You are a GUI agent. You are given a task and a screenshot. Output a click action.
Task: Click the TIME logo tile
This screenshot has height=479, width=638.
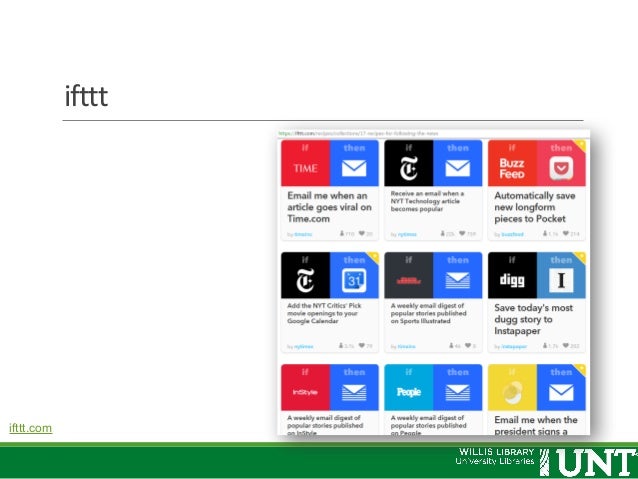pyautogui.click(x=305, y=163)
